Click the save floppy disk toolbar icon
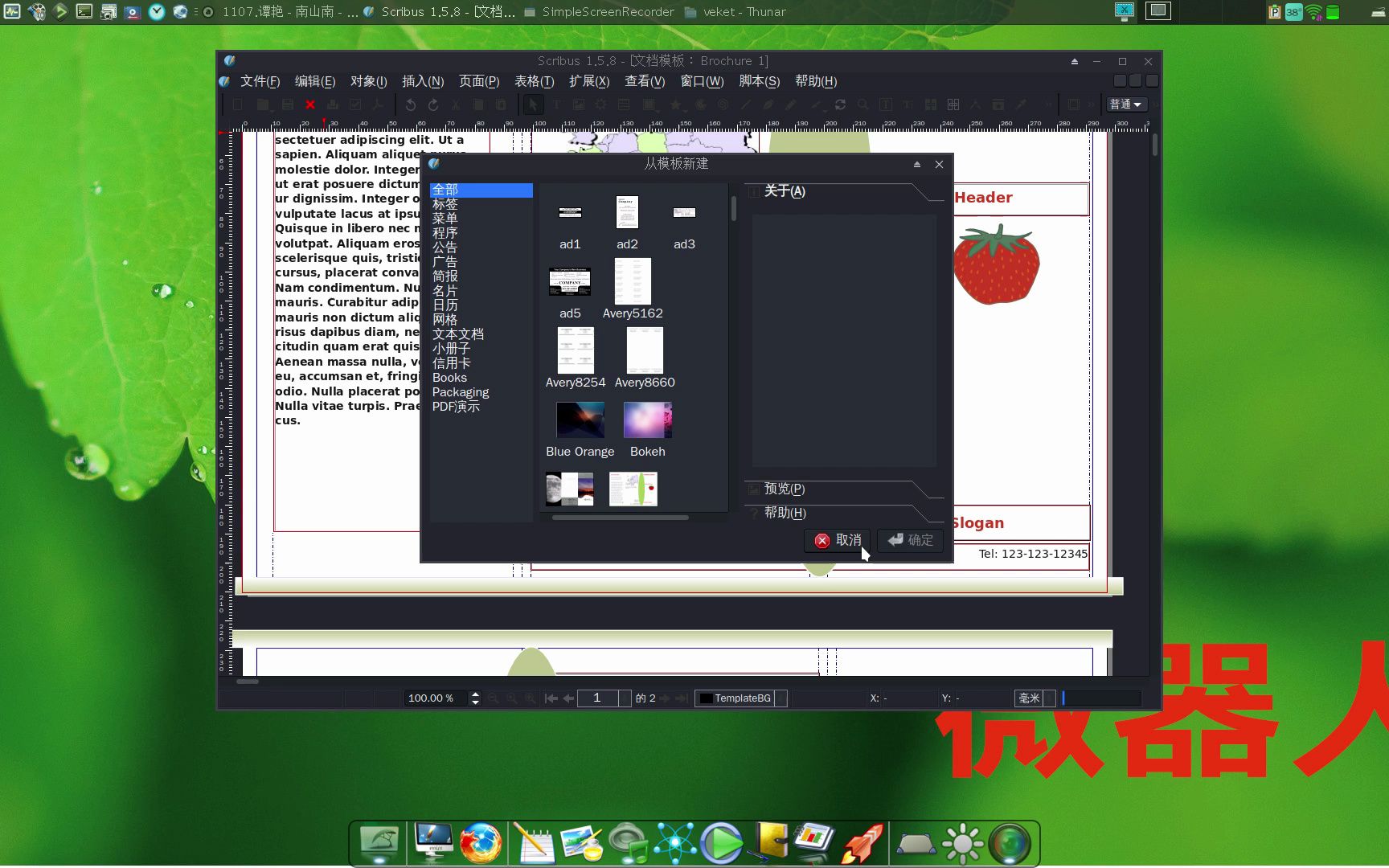1389x868 pixels. [288, 104]
